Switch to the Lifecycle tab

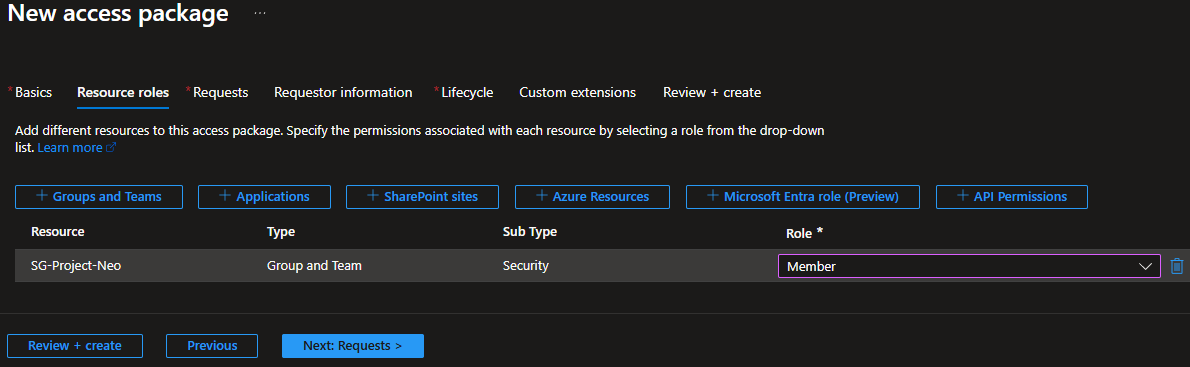pyautogui.click(x=468, y=93)
